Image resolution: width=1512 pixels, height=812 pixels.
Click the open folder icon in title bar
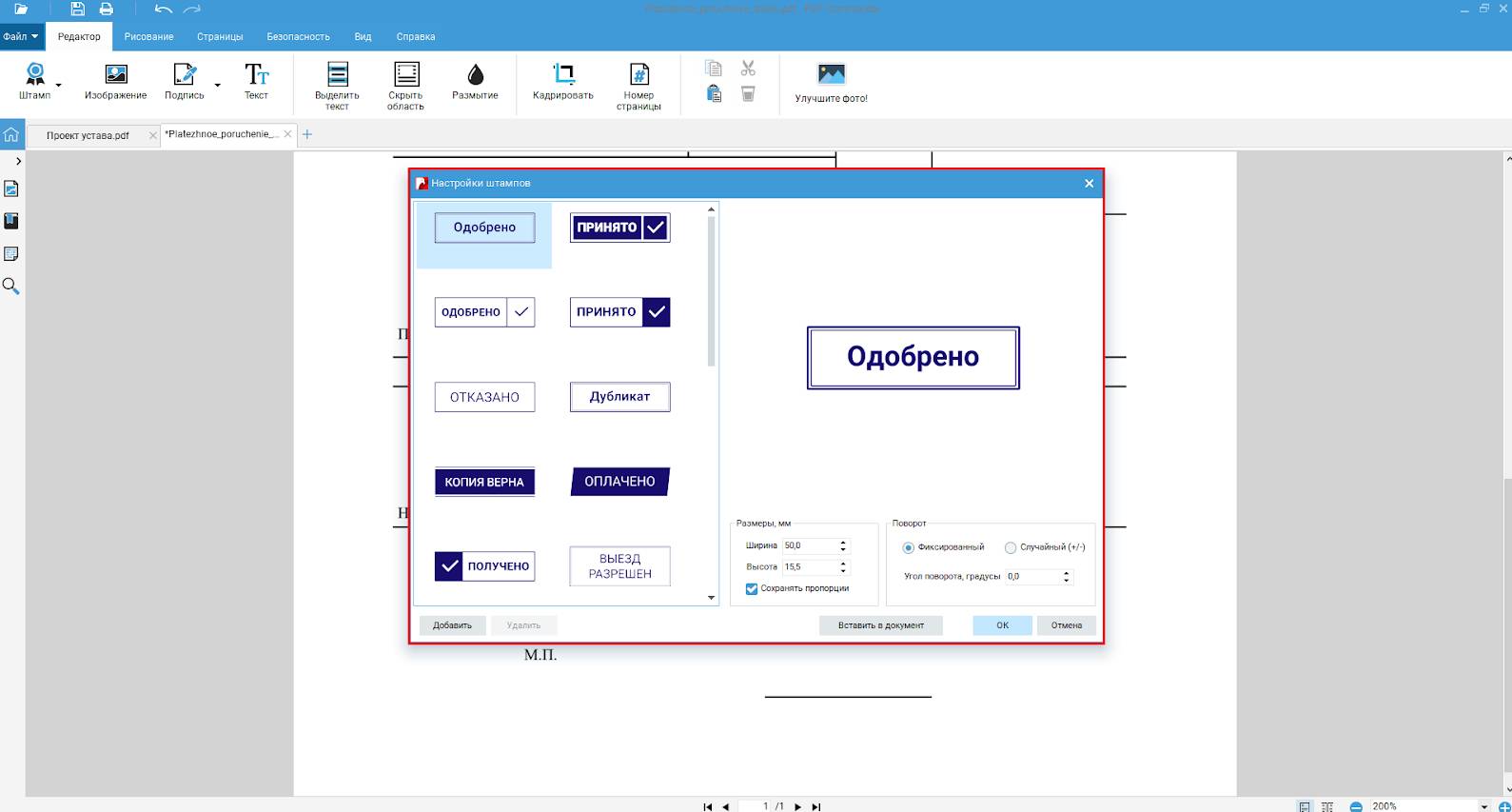click(x=21, y=10)
